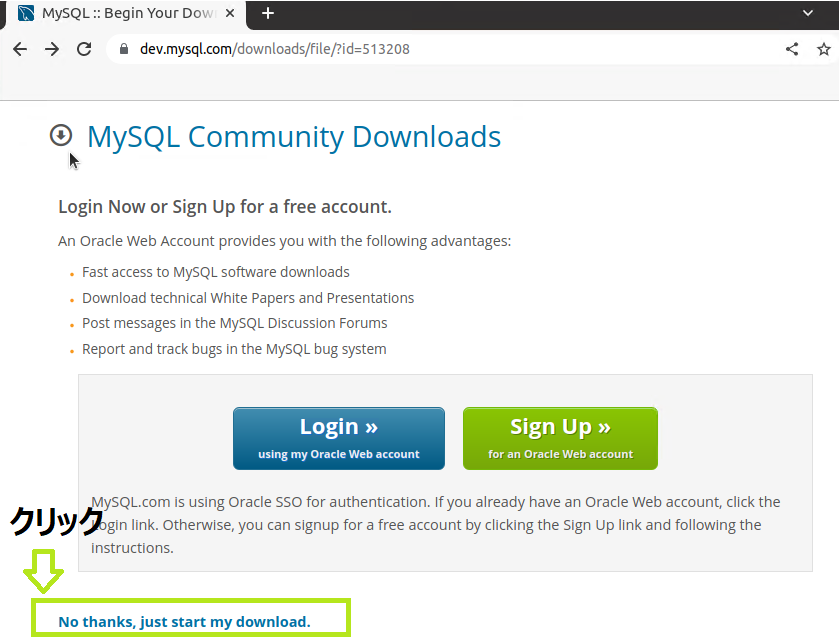839x637 pixels.
Task: Click the green Sign Up button
Action: coord(559,437)
